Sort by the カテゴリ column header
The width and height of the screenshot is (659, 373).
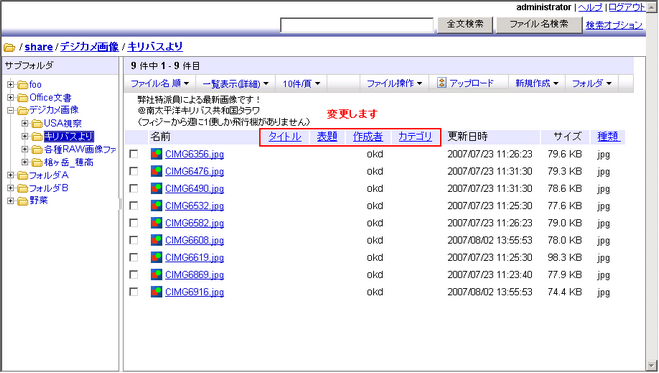tap(415, 137)
